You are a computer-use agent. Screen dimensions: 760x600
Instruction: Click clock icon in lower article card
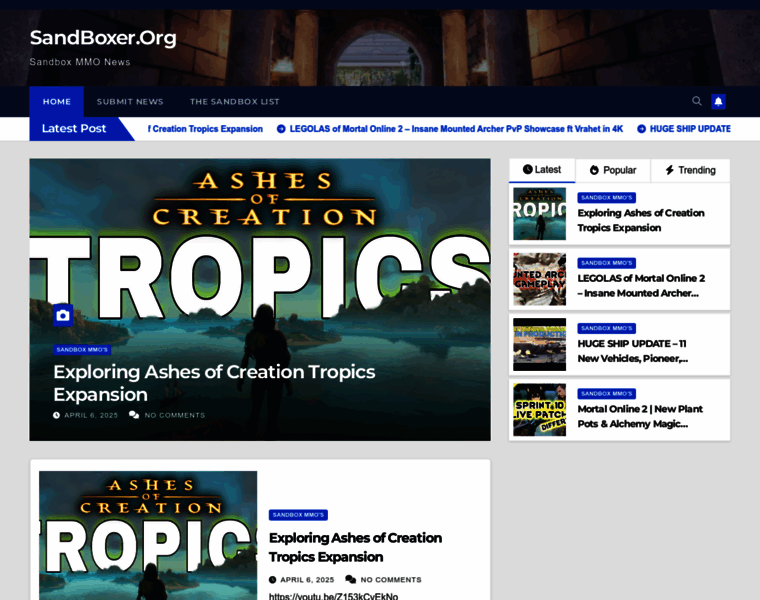(272, 580)
